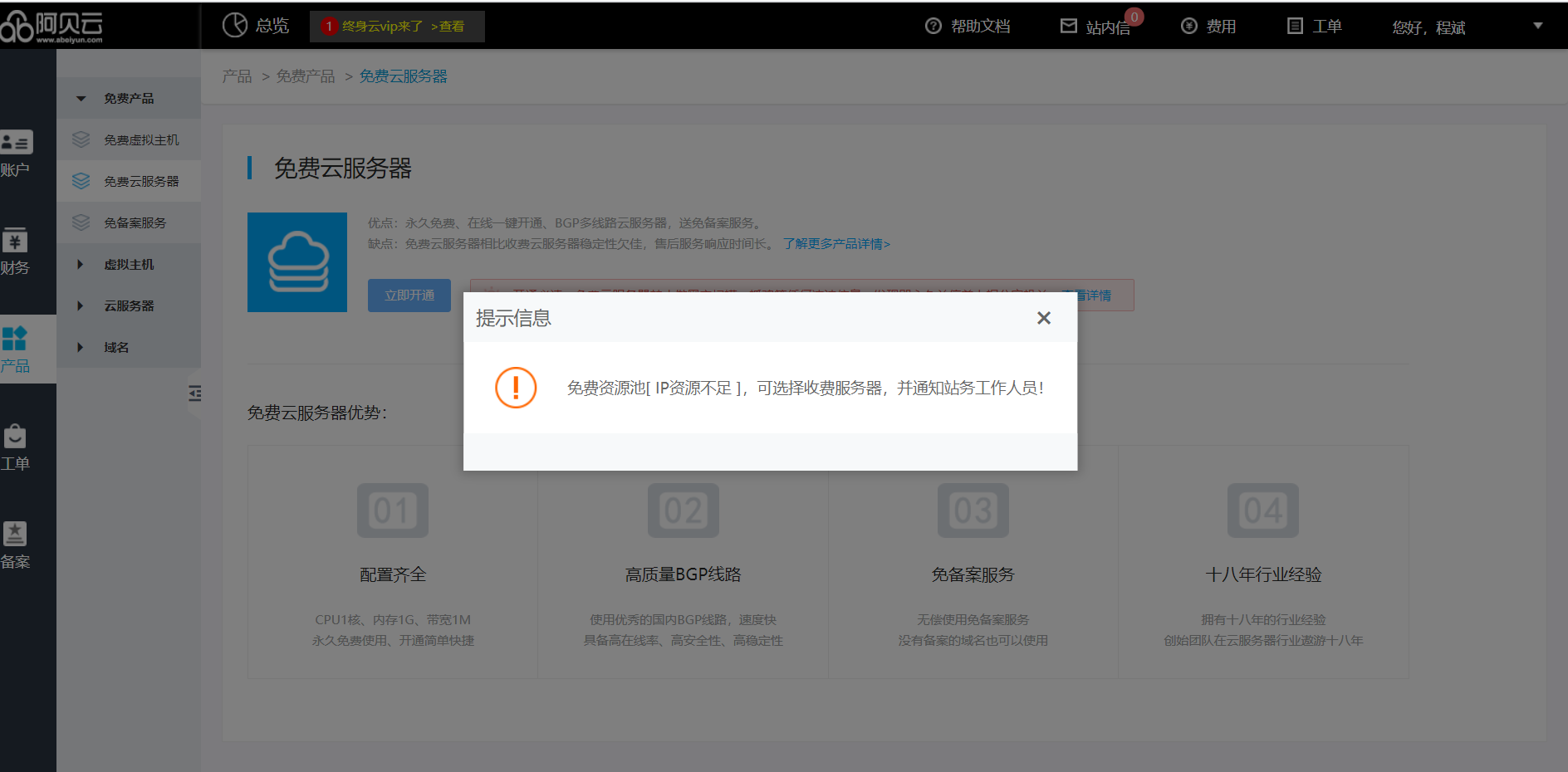Click the blue cloud server product image

(297, 262)
